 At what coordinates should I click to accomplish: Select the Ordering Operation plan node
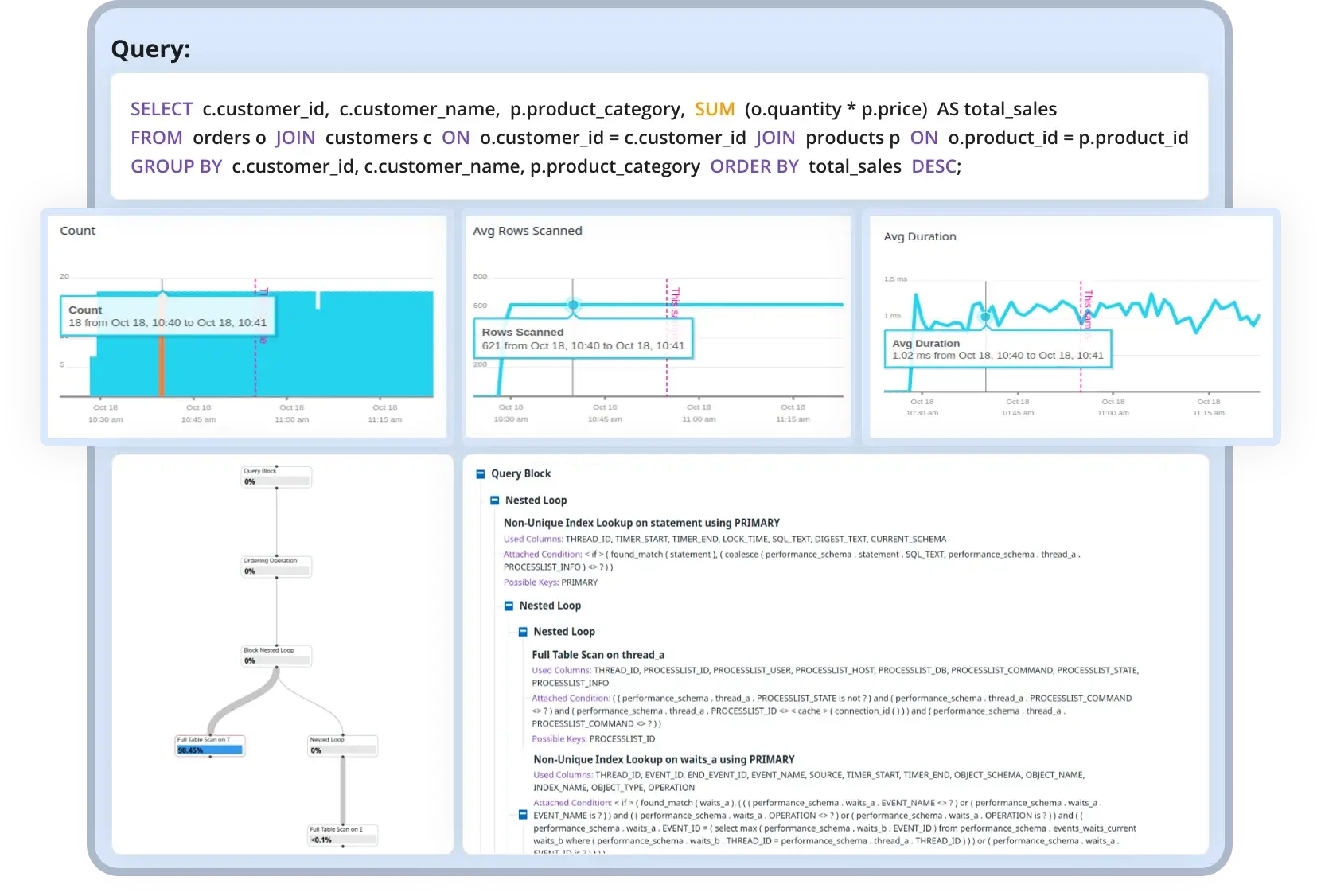pos(276,566)
